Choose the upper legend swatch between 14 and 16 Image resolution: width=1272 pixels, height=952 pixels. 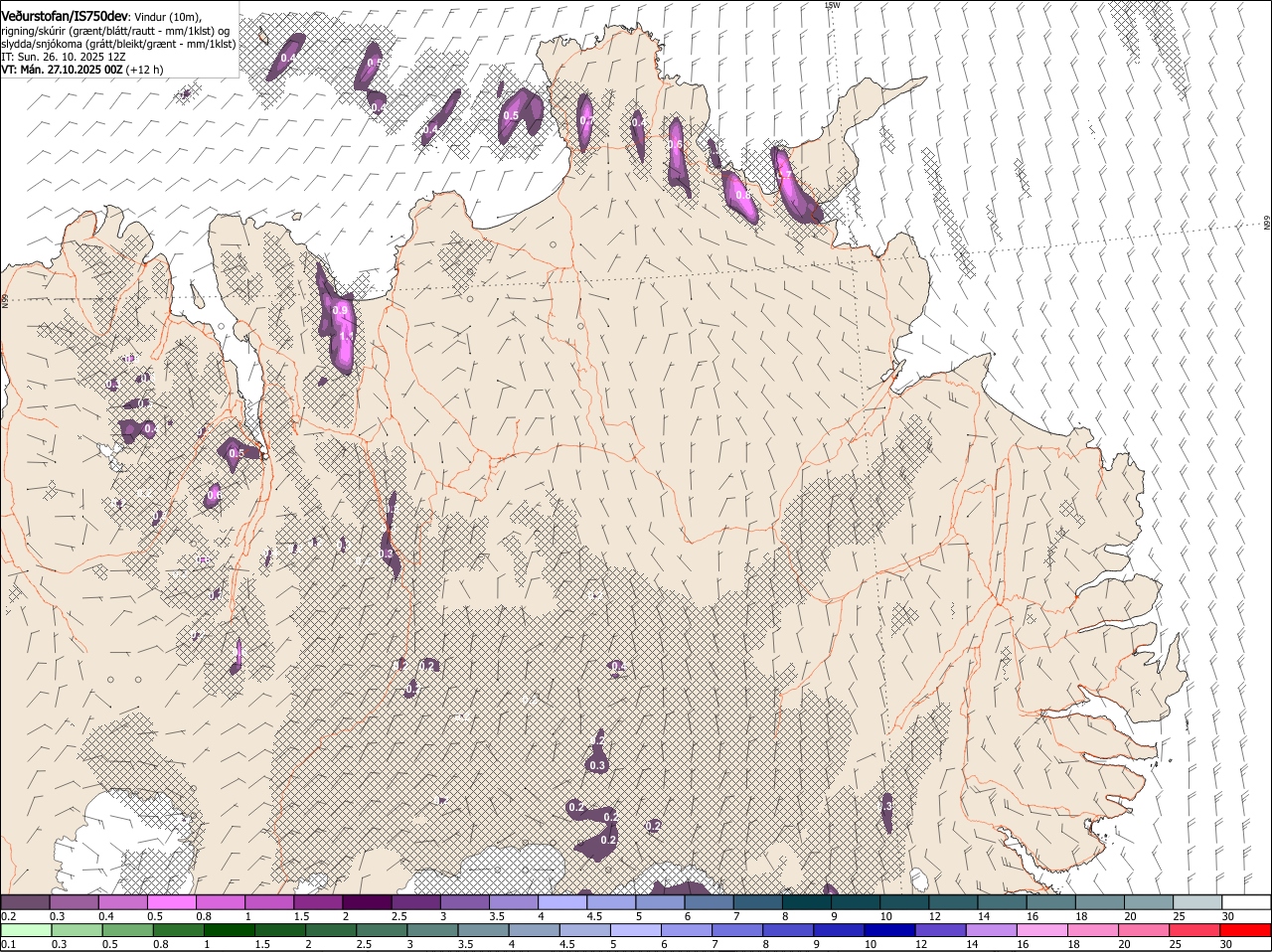pyautogui.click(x=1002, y=901)
